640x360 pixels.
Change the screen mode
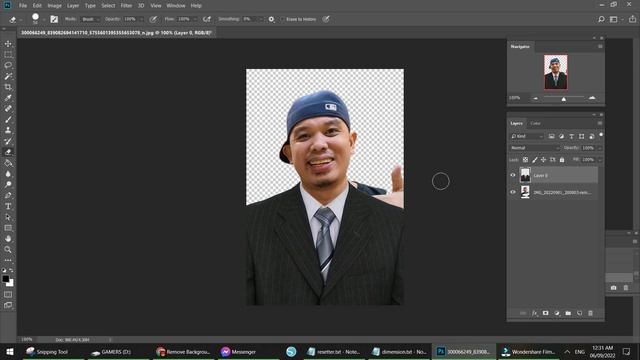(8, 305)
